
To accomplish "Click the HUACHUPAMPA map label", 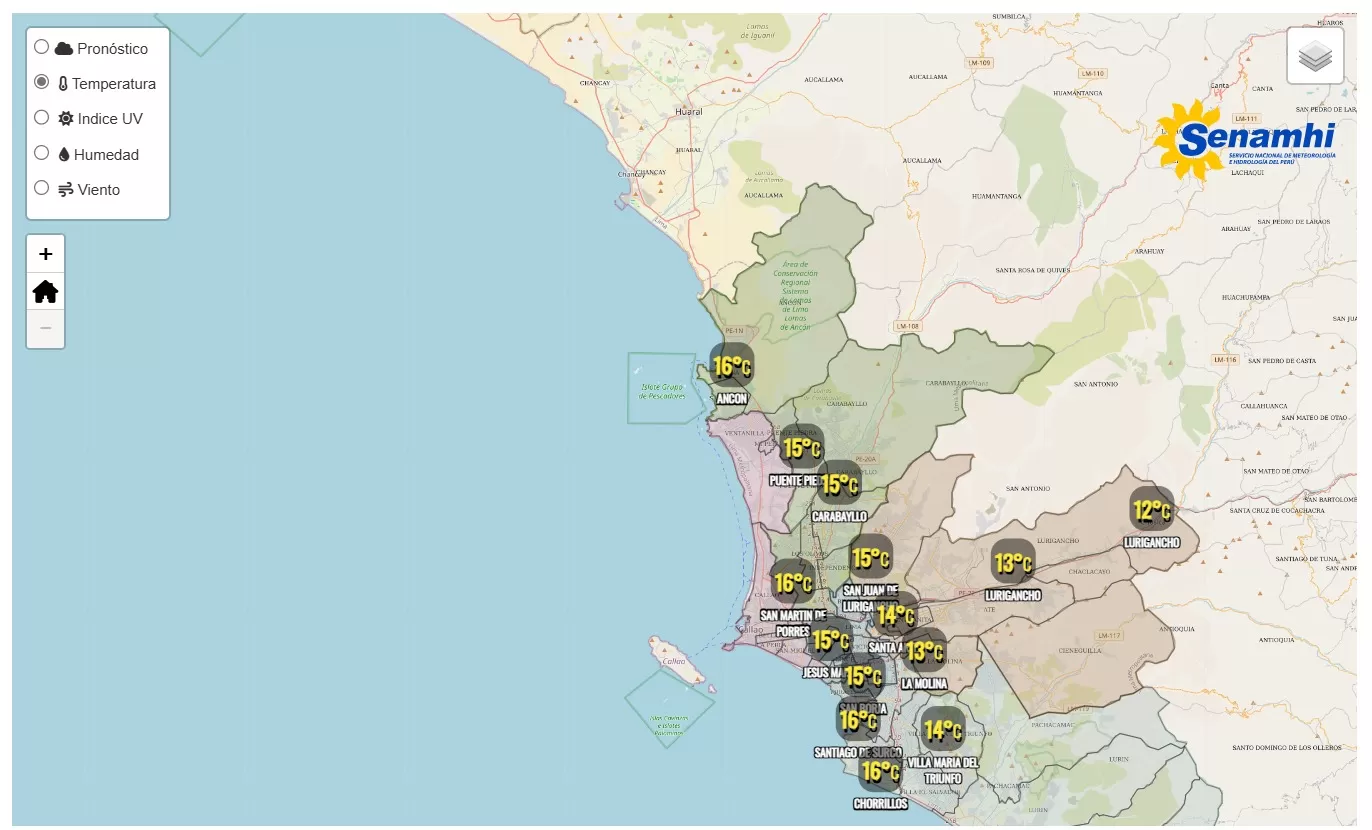I will click(x=1246, y=297).
